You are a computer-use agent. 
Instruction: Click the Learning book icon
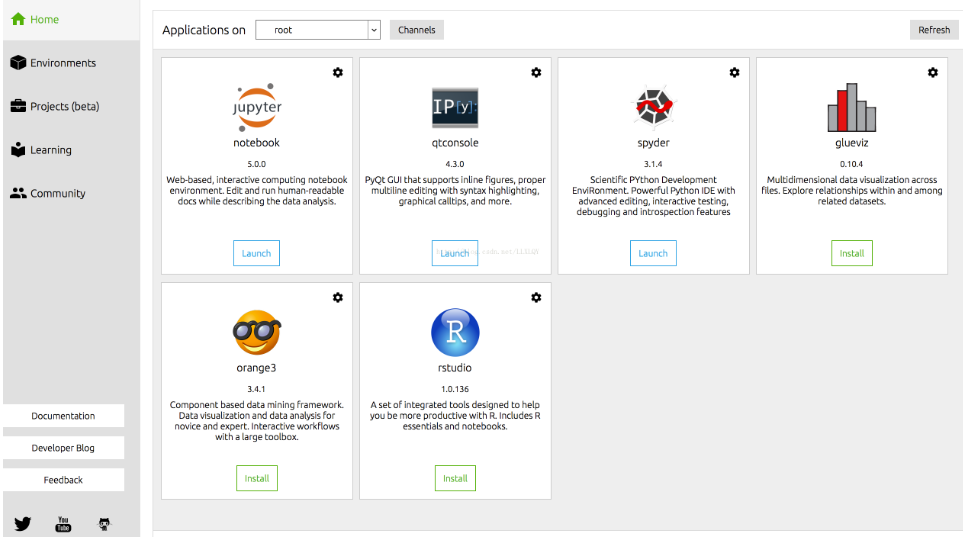click(x=18, y=150)
